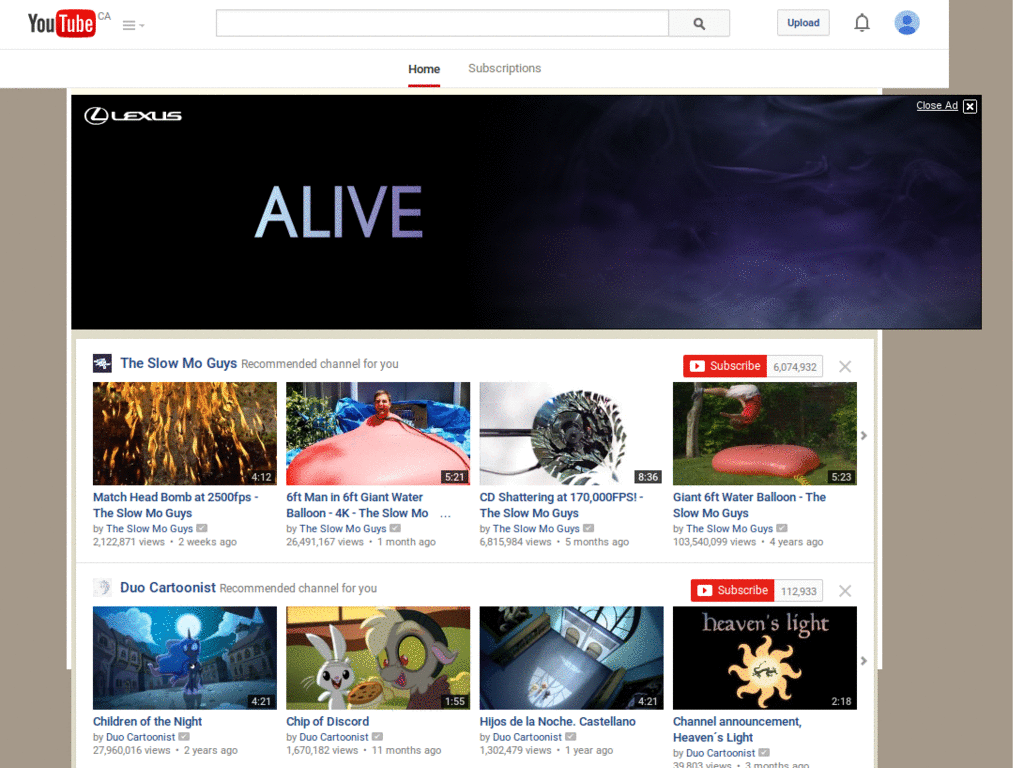The image size is (1024, 768).
Task: Open Hijos de la Noche. Castellano title
Action: click(x=558, y=721)
